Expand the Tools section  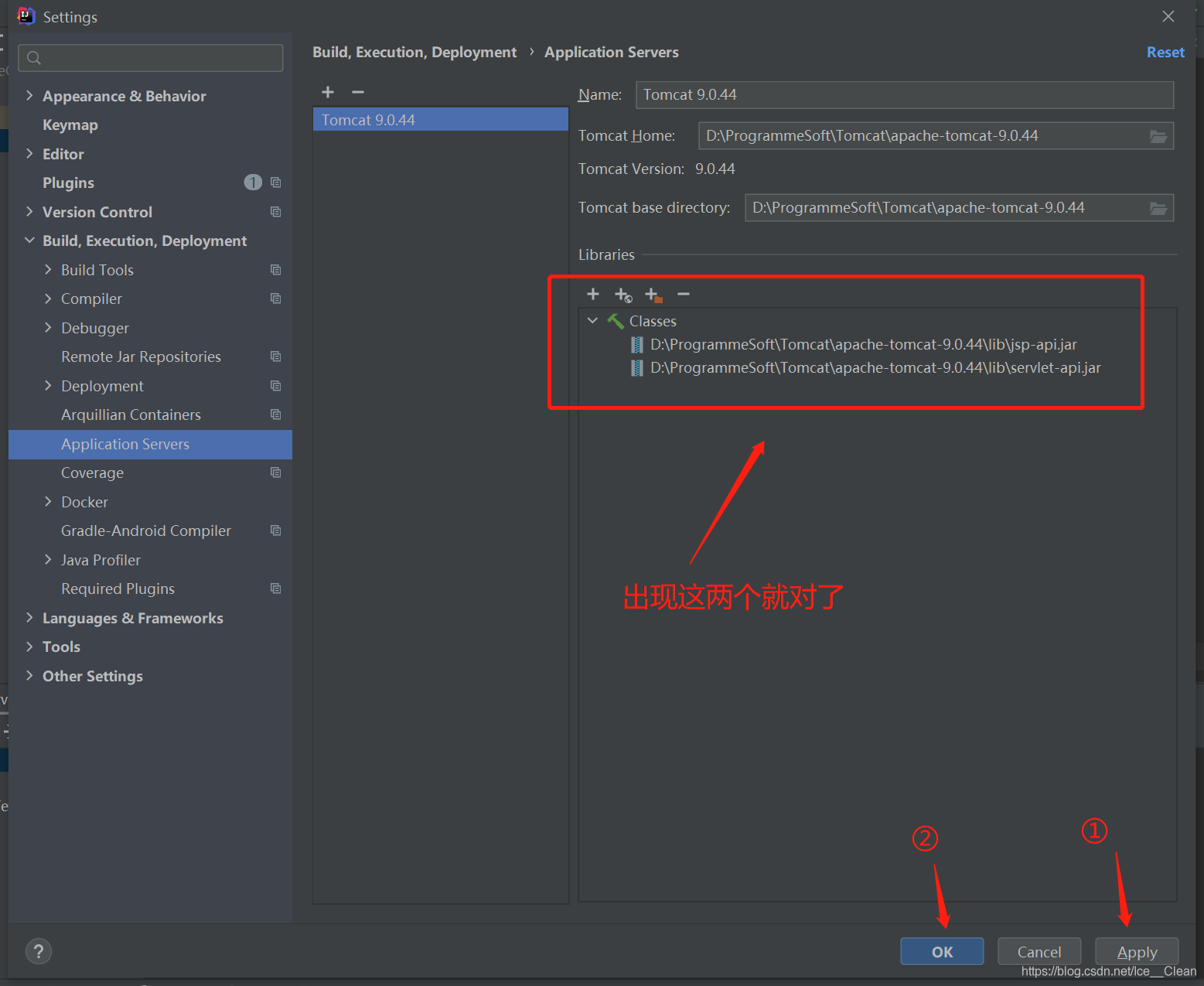pos(29,647)
